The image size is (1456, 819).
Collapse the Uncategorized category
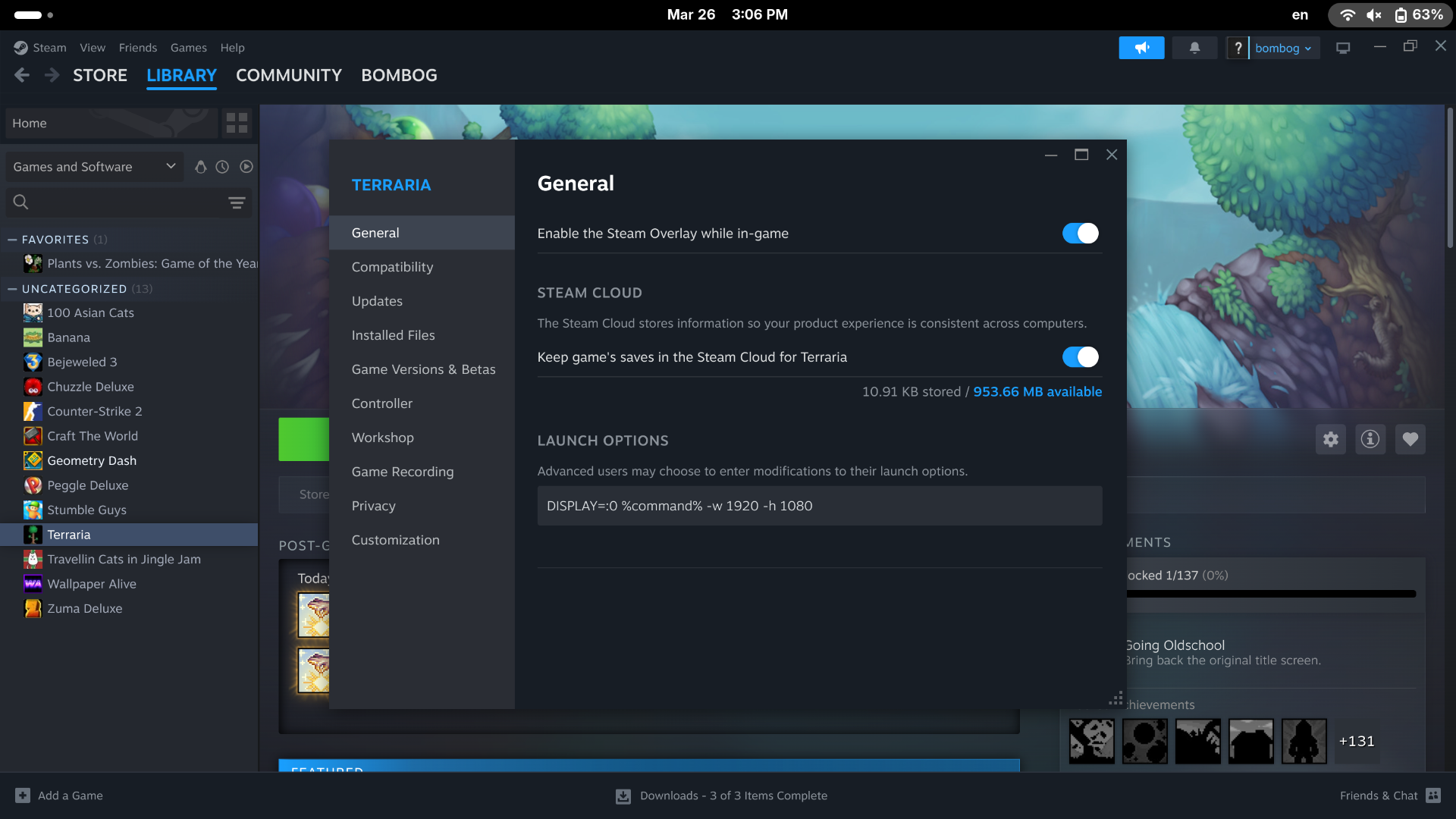(12, 289)
